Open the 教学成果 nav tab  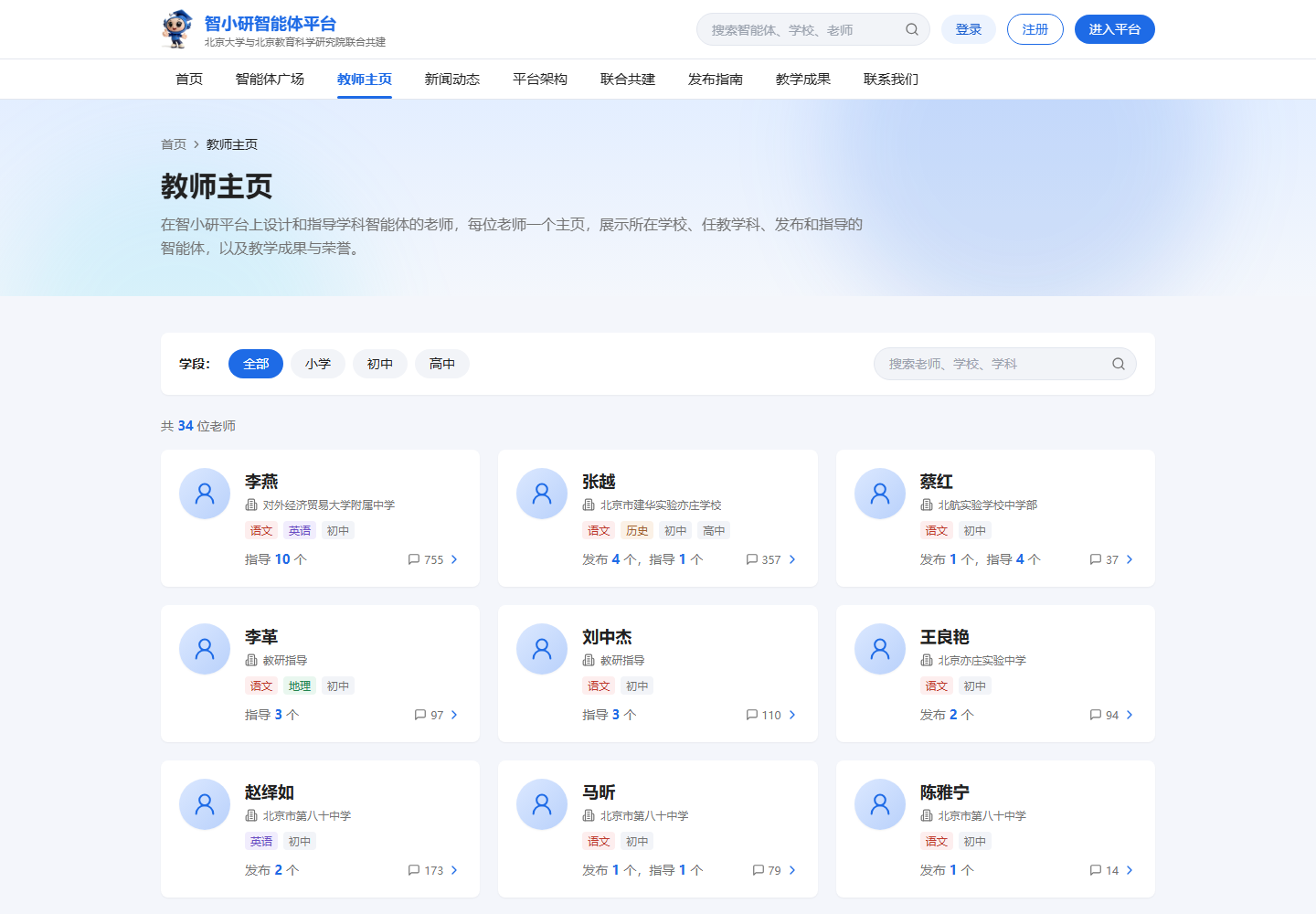[x=803, y=80]
